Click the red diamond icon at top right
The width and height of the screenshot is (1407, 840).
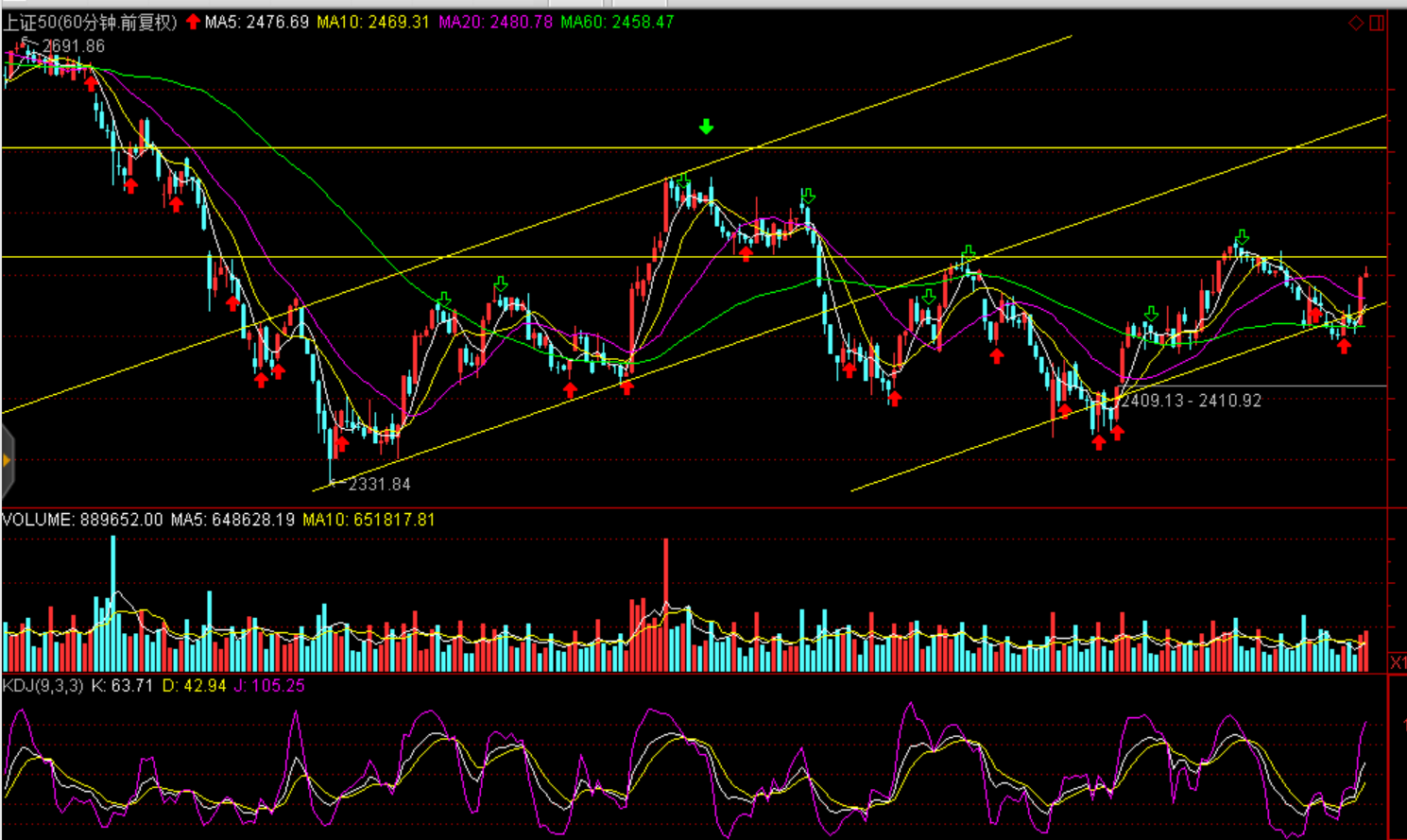[x=1355, y=23]
